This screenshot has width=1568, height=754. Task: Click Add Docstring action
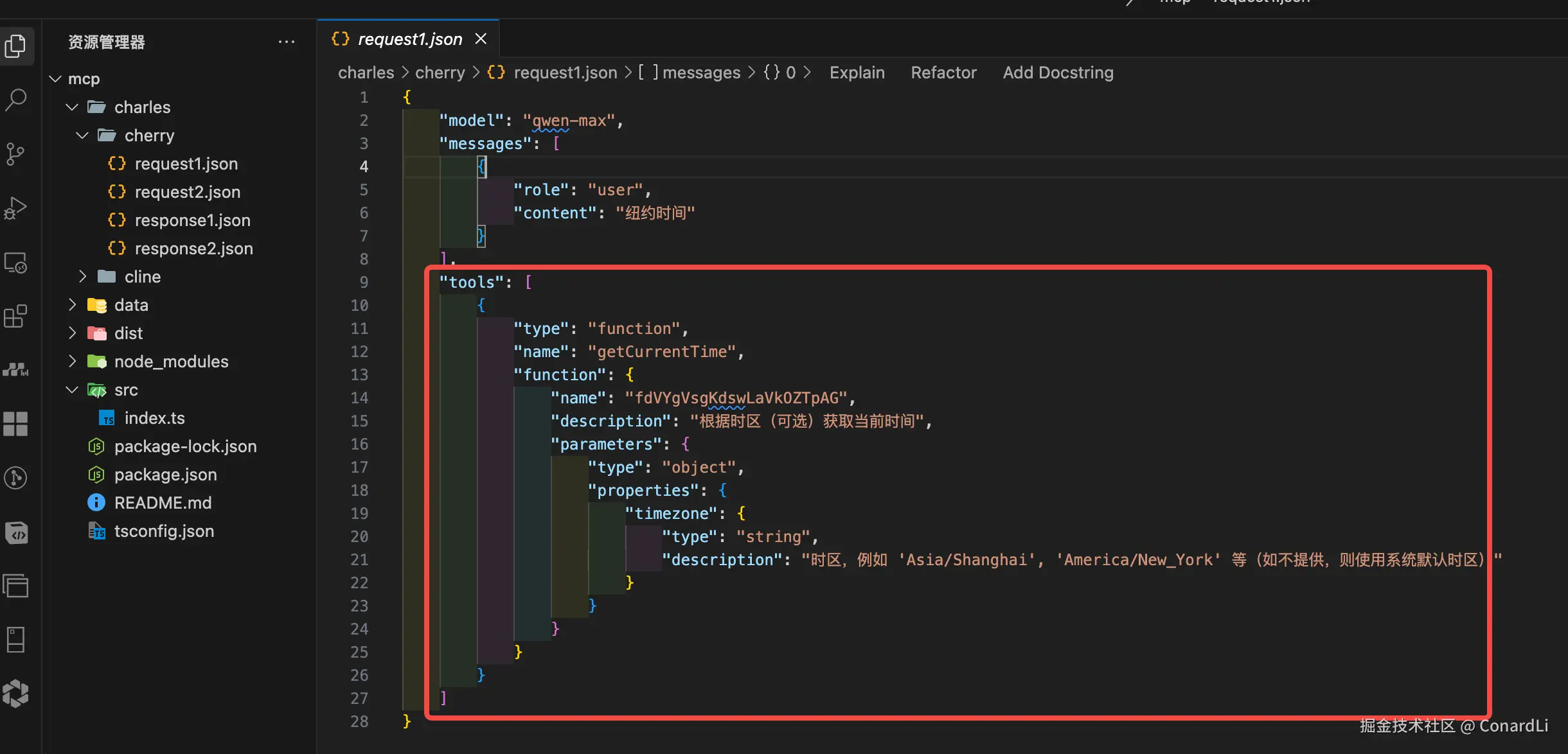pos(1058,73)
